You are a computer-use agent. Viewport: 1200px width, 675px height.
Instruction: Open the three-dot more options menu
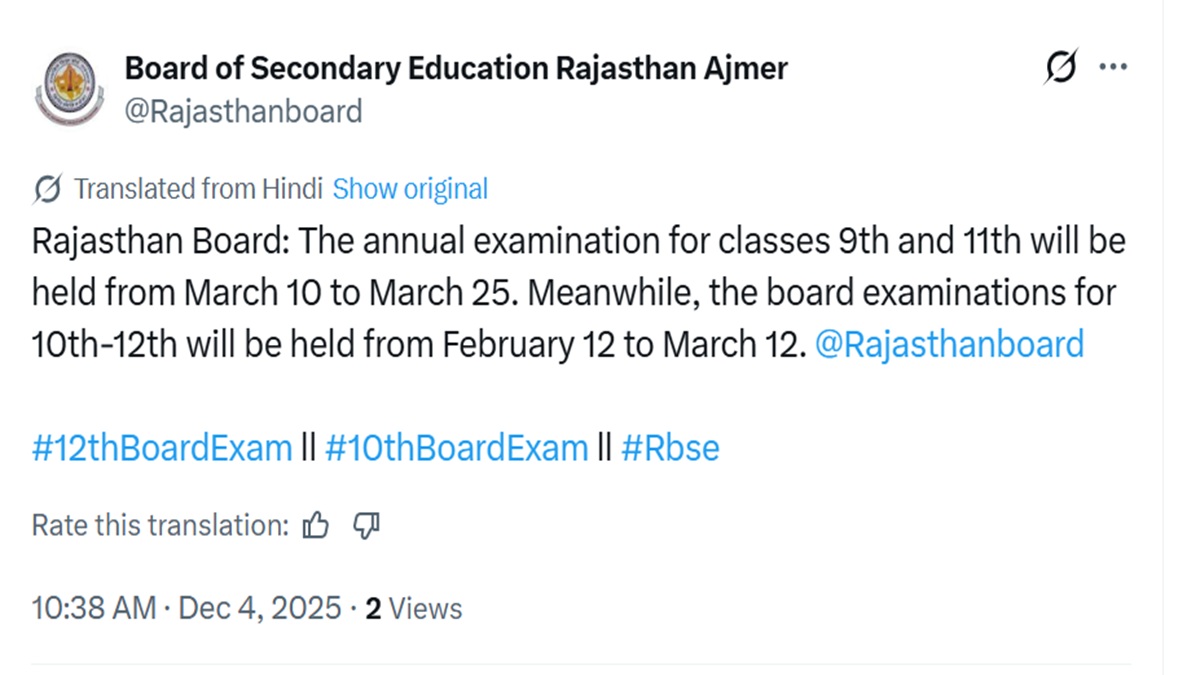(1113, 68)
